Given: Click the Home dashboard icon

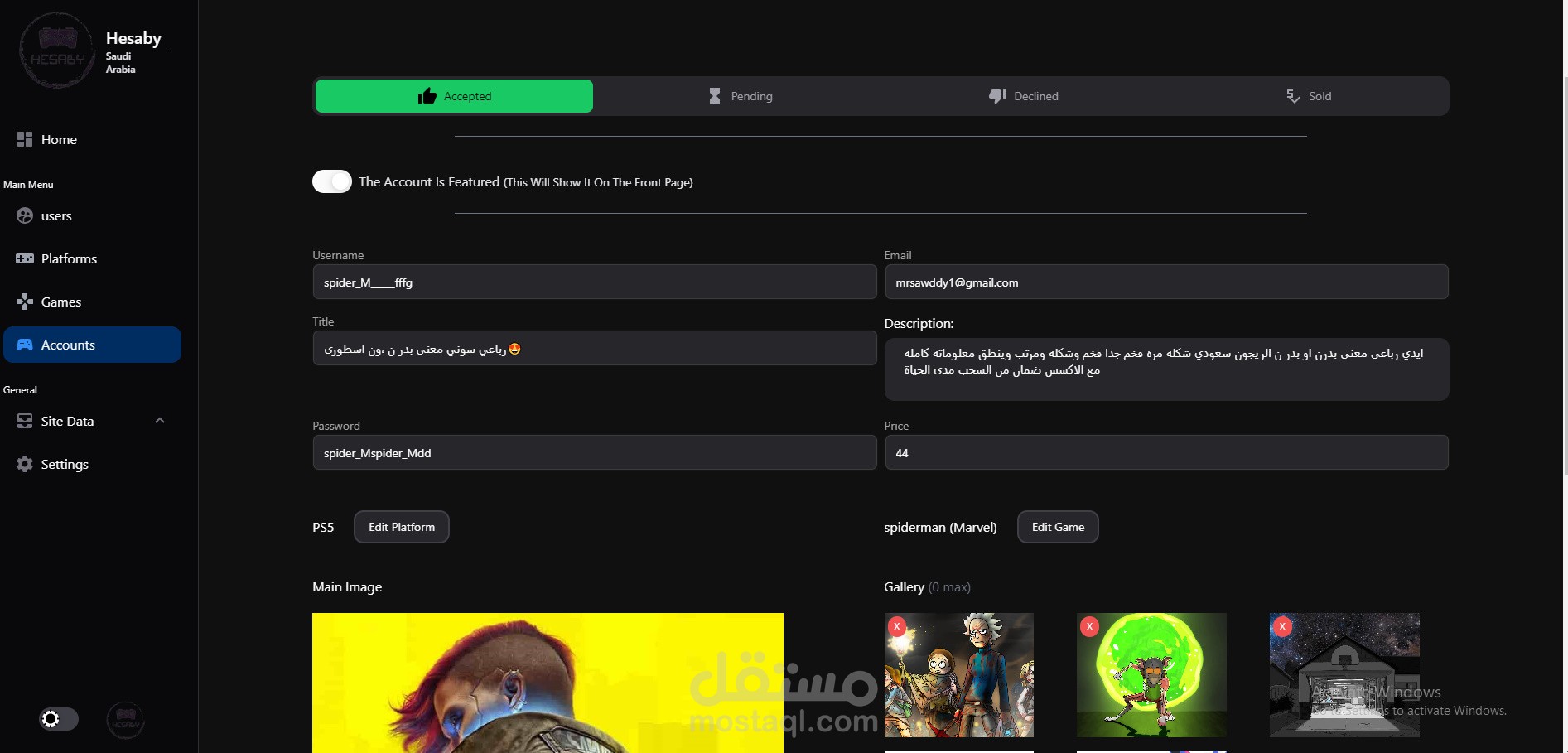Looking at the screenshot, I should [25, 139].
